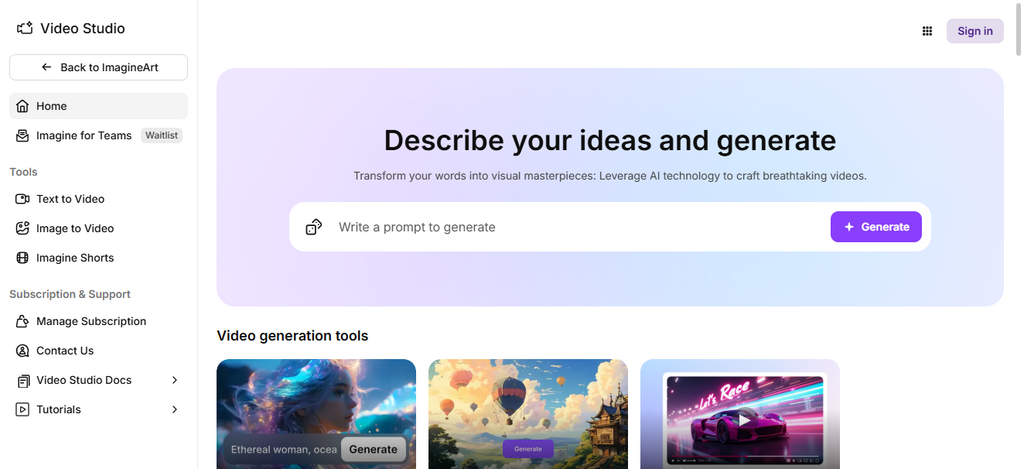The height and width of the screenshot is (469, 1024).
Task: Click the Text to Video icon
Action: click(x=23, y=199)
